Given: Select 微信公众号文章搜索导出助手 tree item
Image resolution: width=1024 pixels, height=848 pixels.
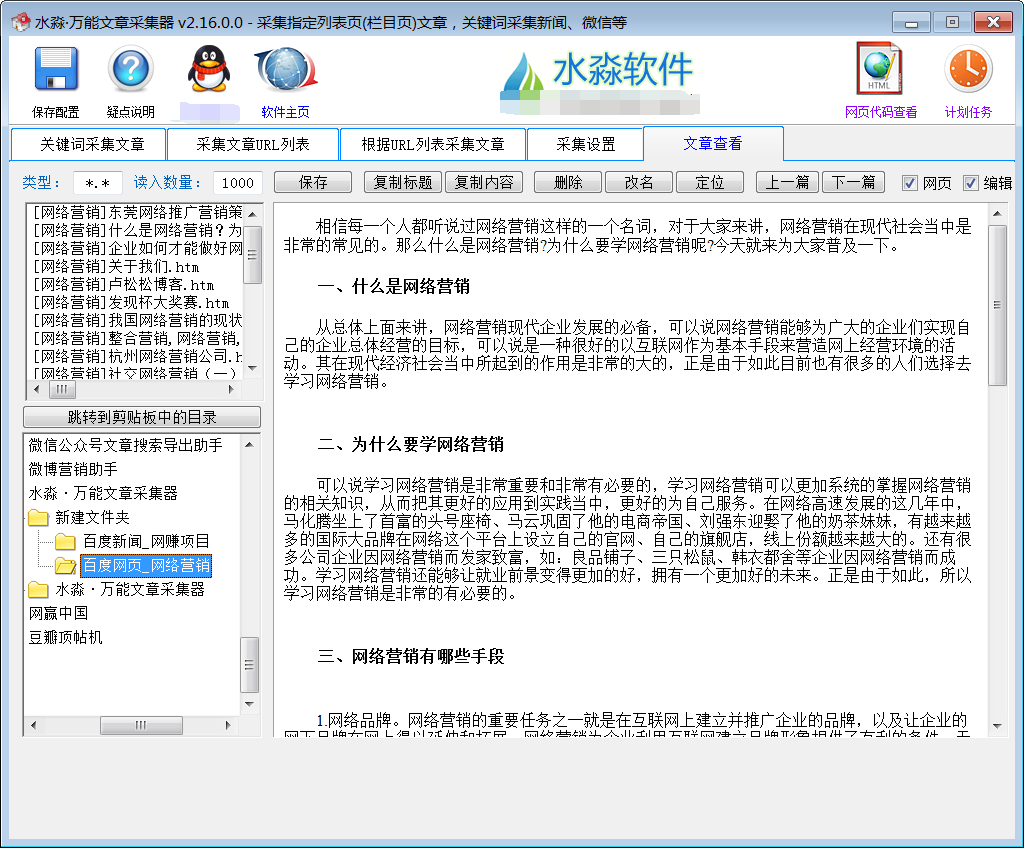Looking at the screenshot, I should click(125, 446).
